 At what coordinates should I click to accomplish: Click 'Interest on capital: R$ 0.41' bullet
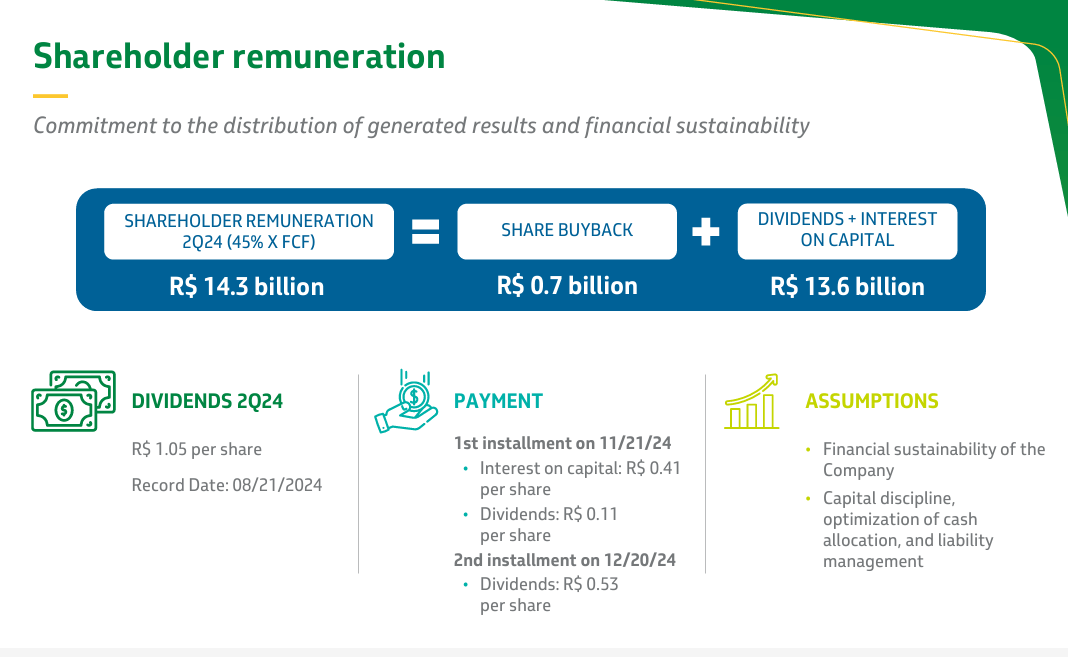click(580, 479)
